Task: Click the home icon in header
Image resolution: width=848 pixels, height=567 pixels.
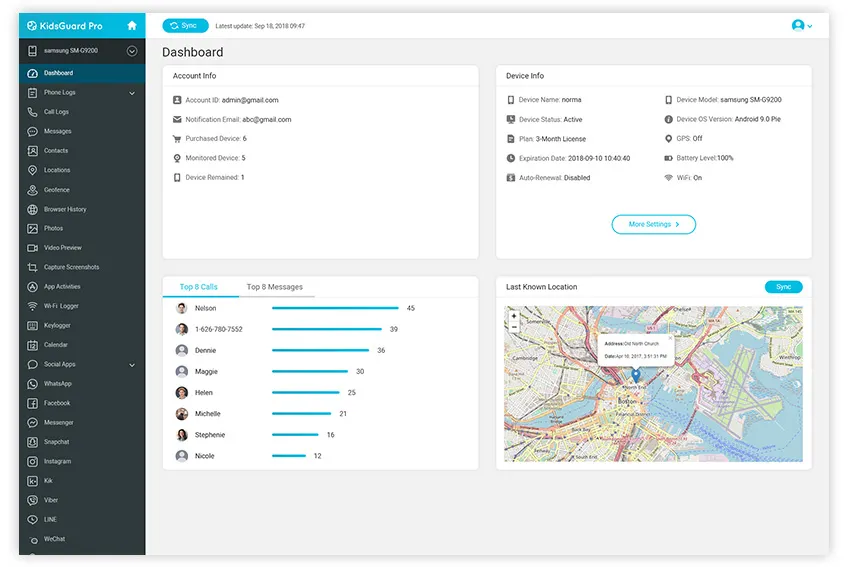Action: point(131,26)
